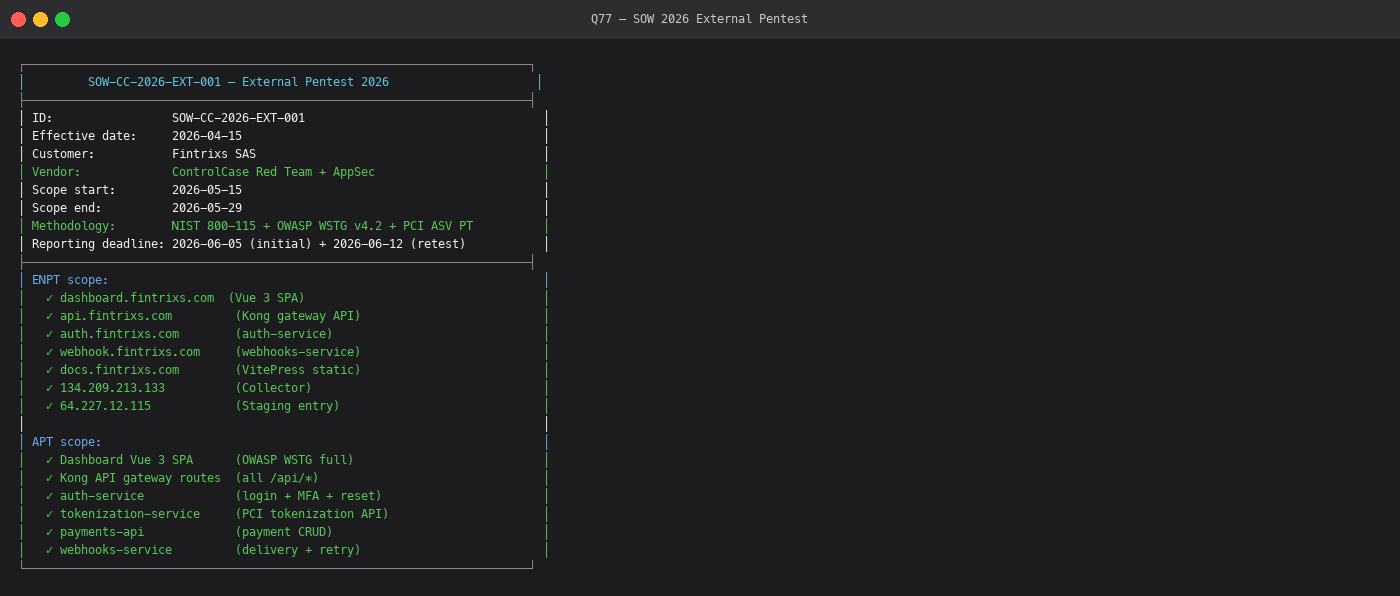This screenshot has width=1400, height=596.
Task: Click the Reporting deadline dates text
Action: pyautogui.click(x=319, y=244)
